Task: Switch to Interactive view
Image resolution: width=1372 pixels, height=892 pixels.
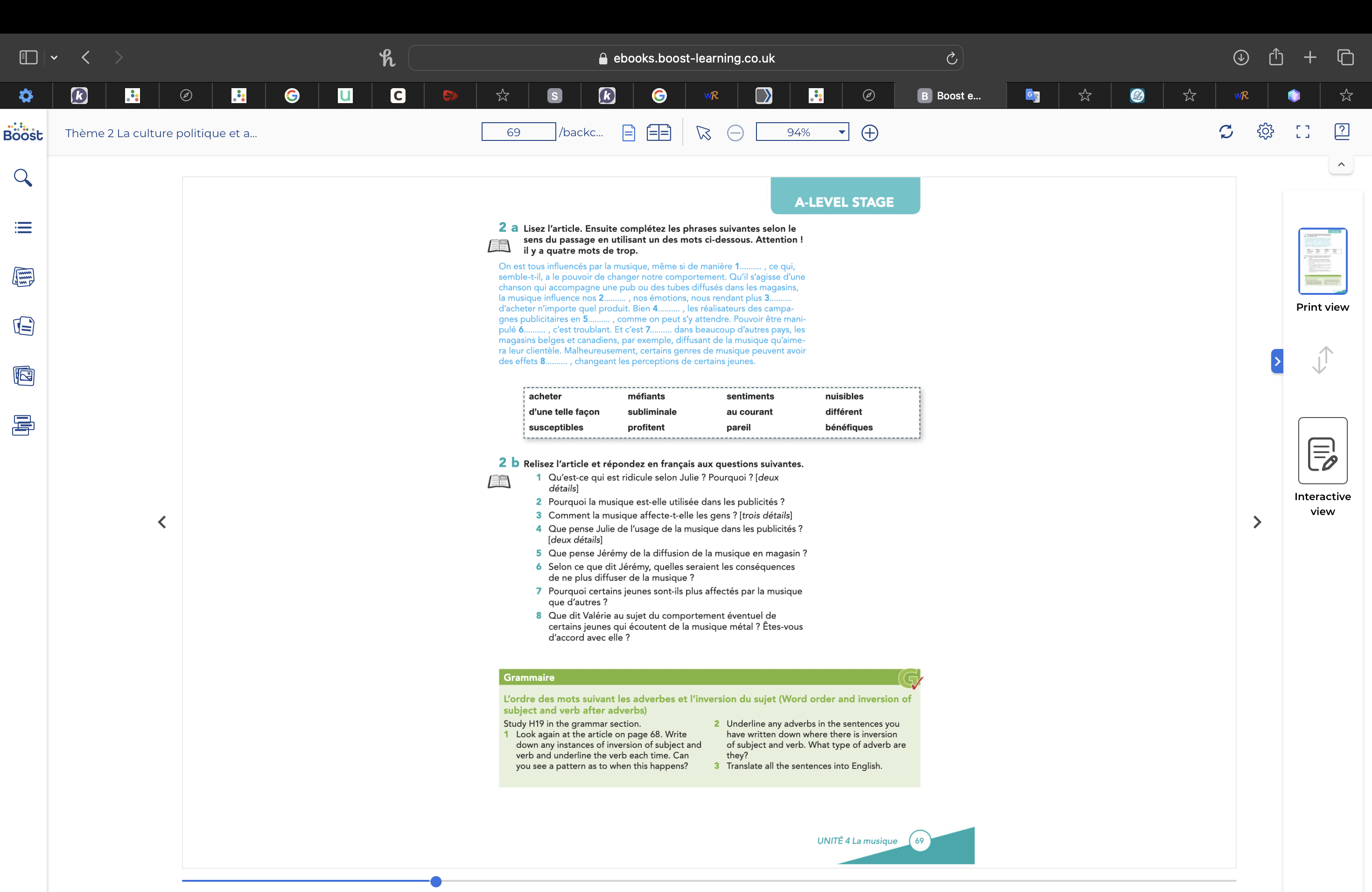Action: (x=1323, y=451)
